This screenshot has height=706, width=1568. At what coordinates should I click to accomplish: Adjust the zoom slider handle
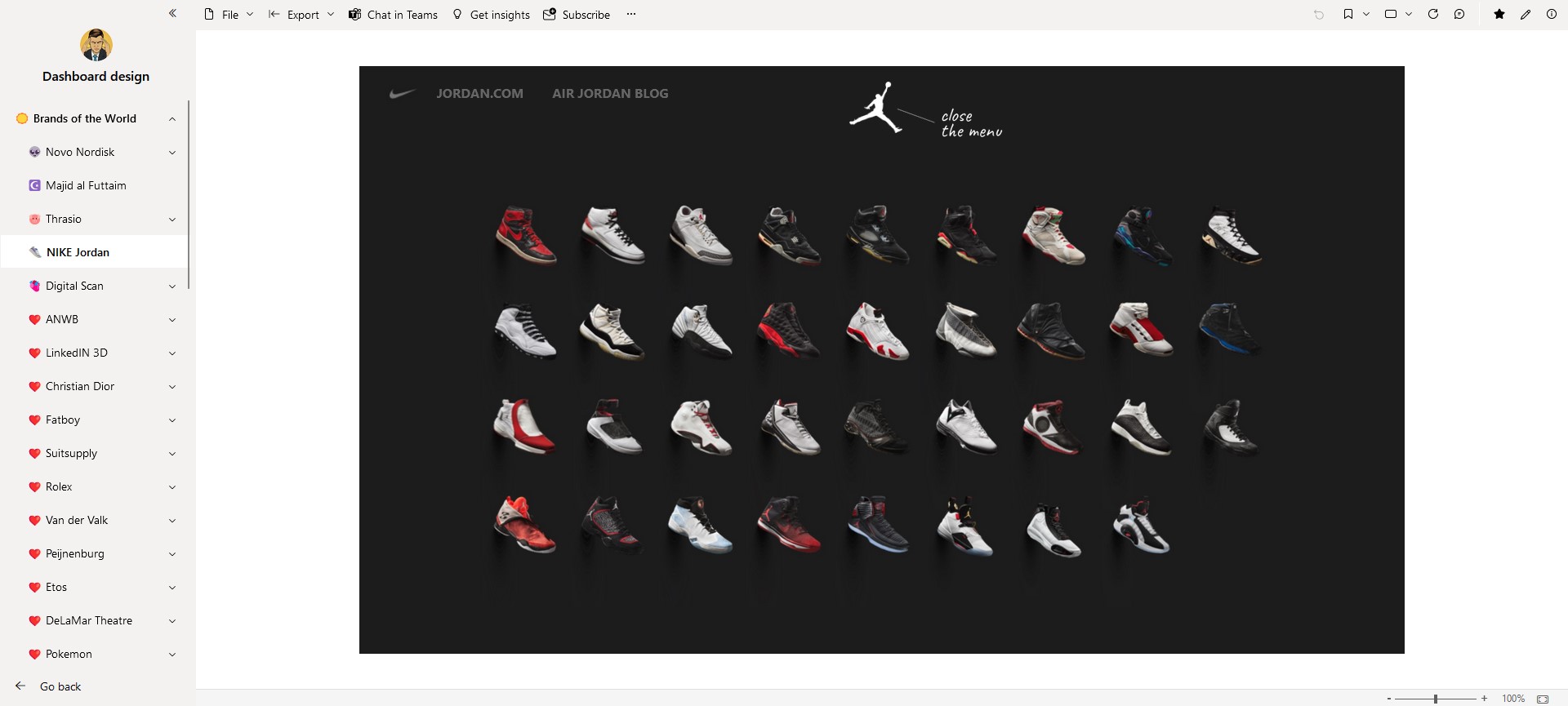[x=1436, y=699]
